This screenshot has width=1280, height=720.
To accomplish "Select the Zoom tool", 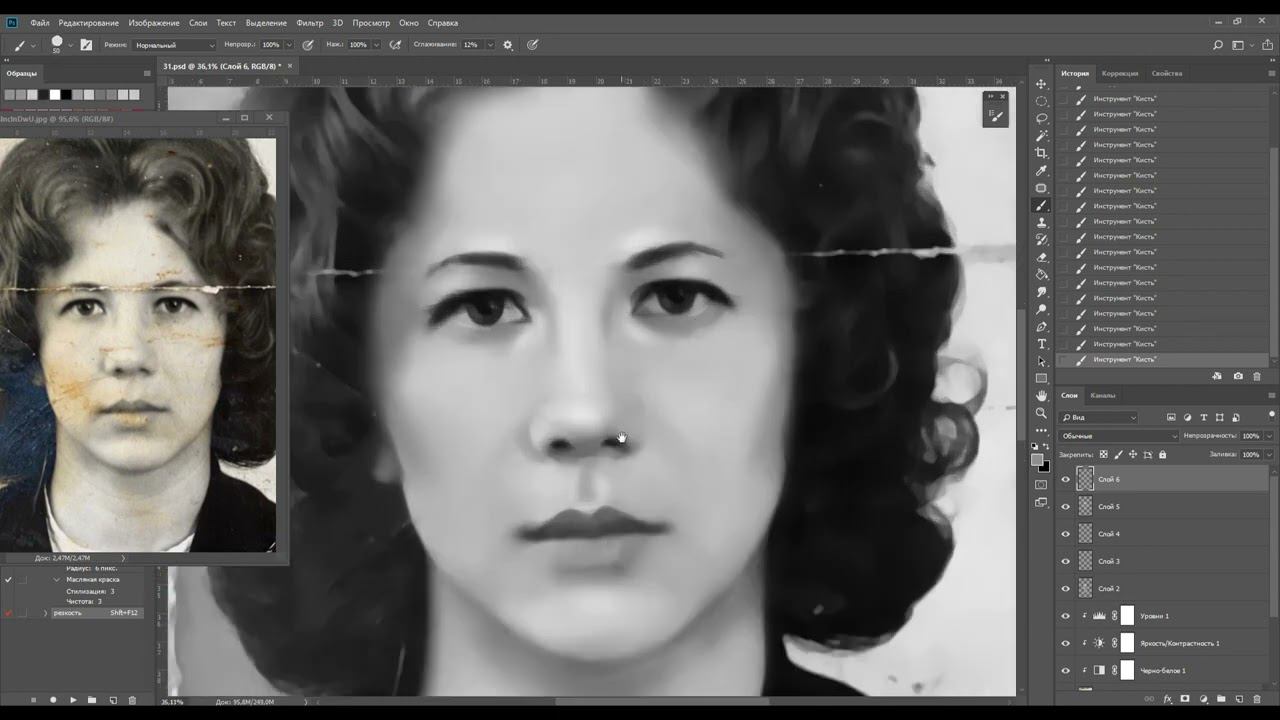I will click(x=1041, y=413).
